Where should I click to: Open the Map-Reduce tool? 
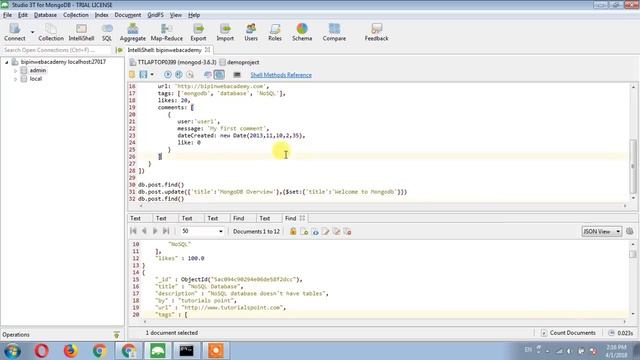coord(167,32)
